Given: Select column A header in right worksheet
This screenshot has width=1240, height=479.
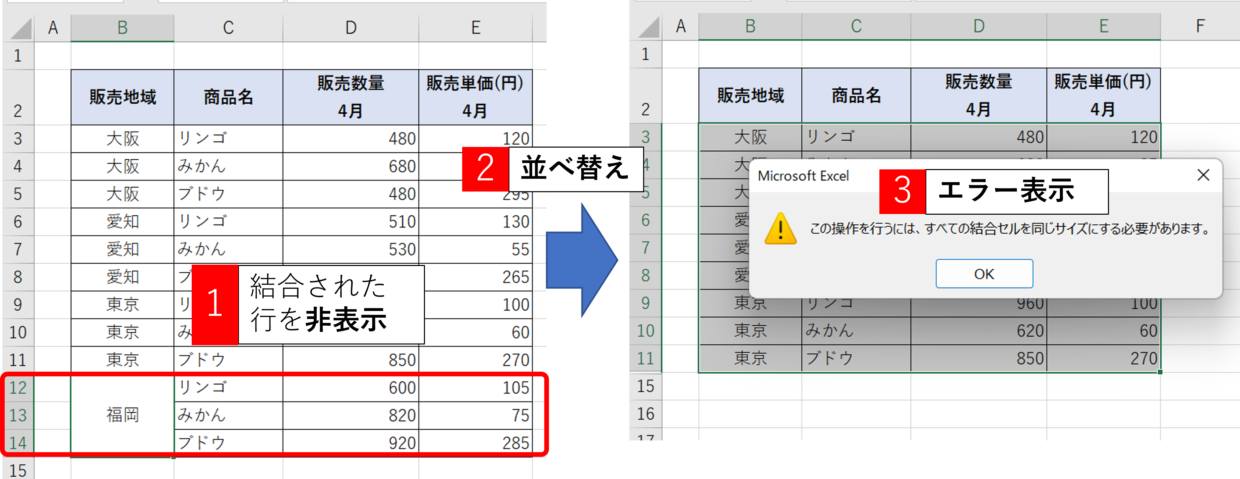Looking at the screenshot, I should point(680,26).
